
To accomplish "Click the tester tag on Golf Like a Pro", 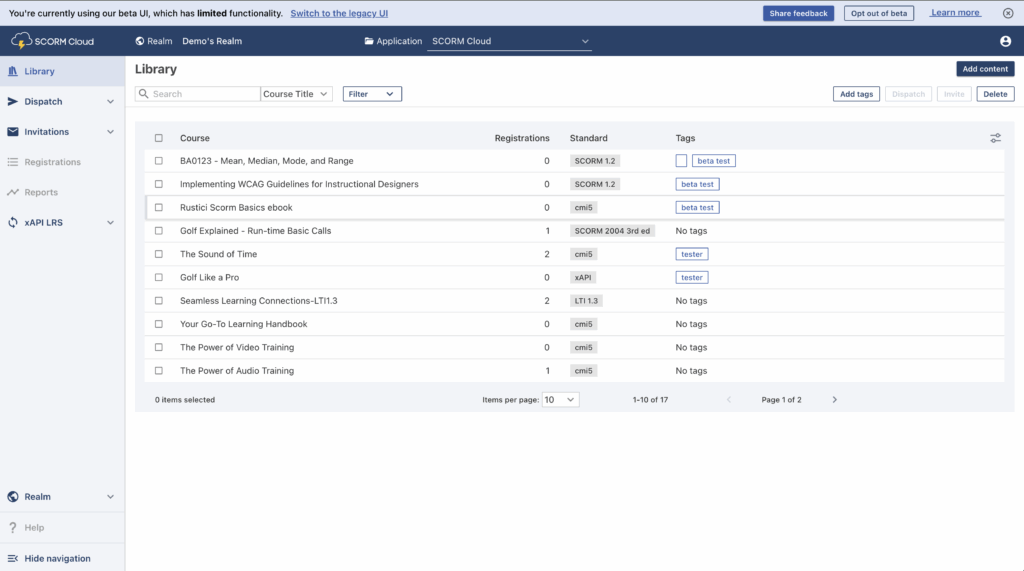I will tap(692, 278).
